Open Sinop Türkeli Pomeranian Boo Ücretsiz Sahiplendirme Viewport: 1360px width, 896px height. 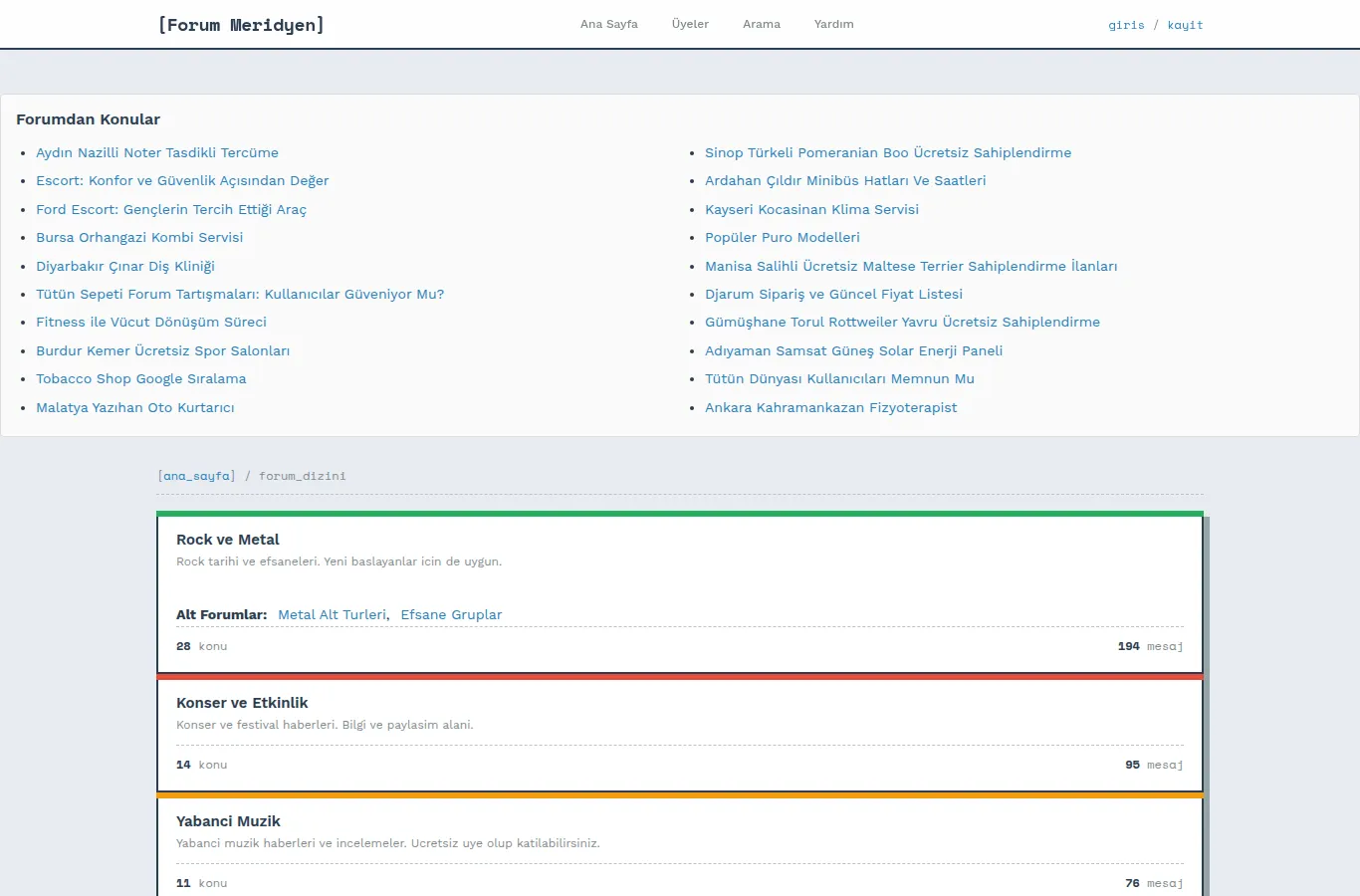tap(888, 152)
